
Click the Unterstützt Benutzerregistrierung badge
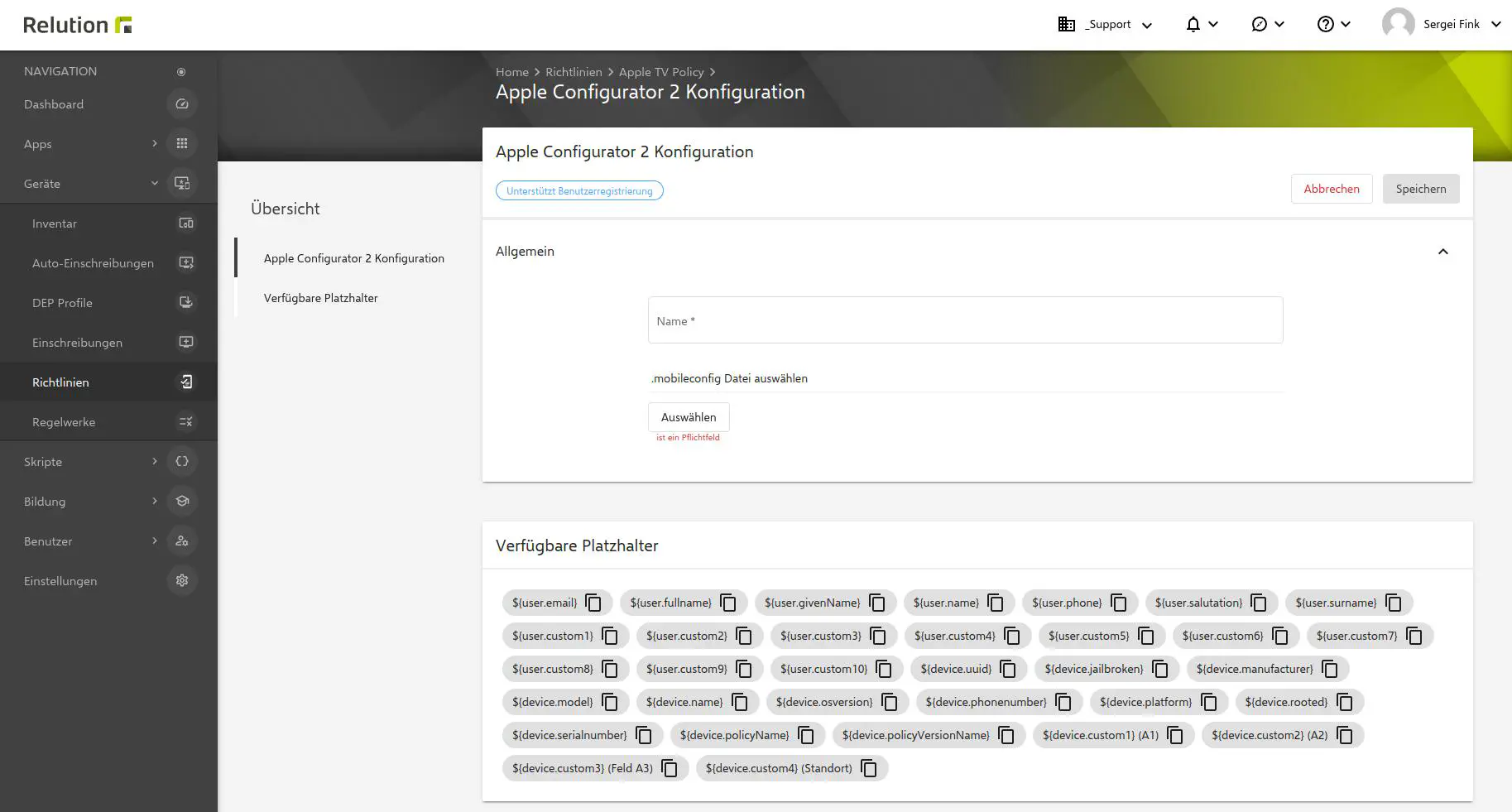(579, 190)
